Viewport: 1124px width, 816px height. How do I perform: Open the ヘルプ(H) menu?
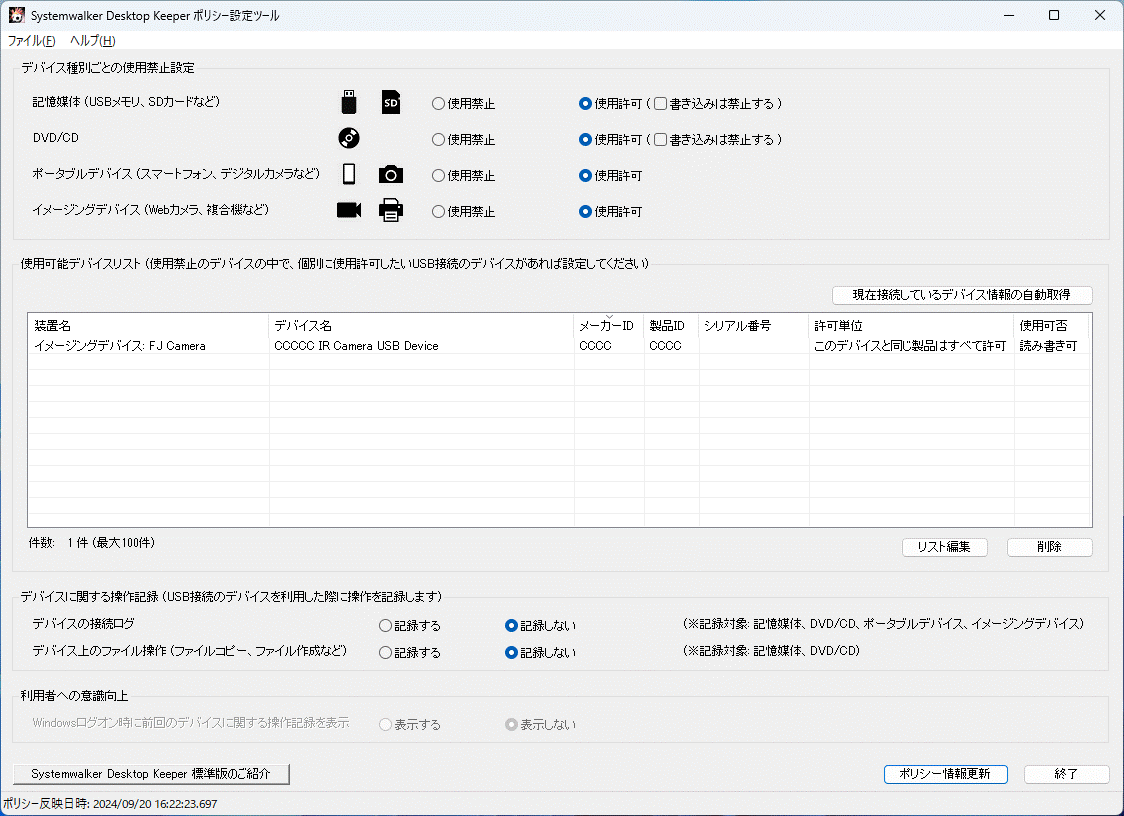(92, 41)
